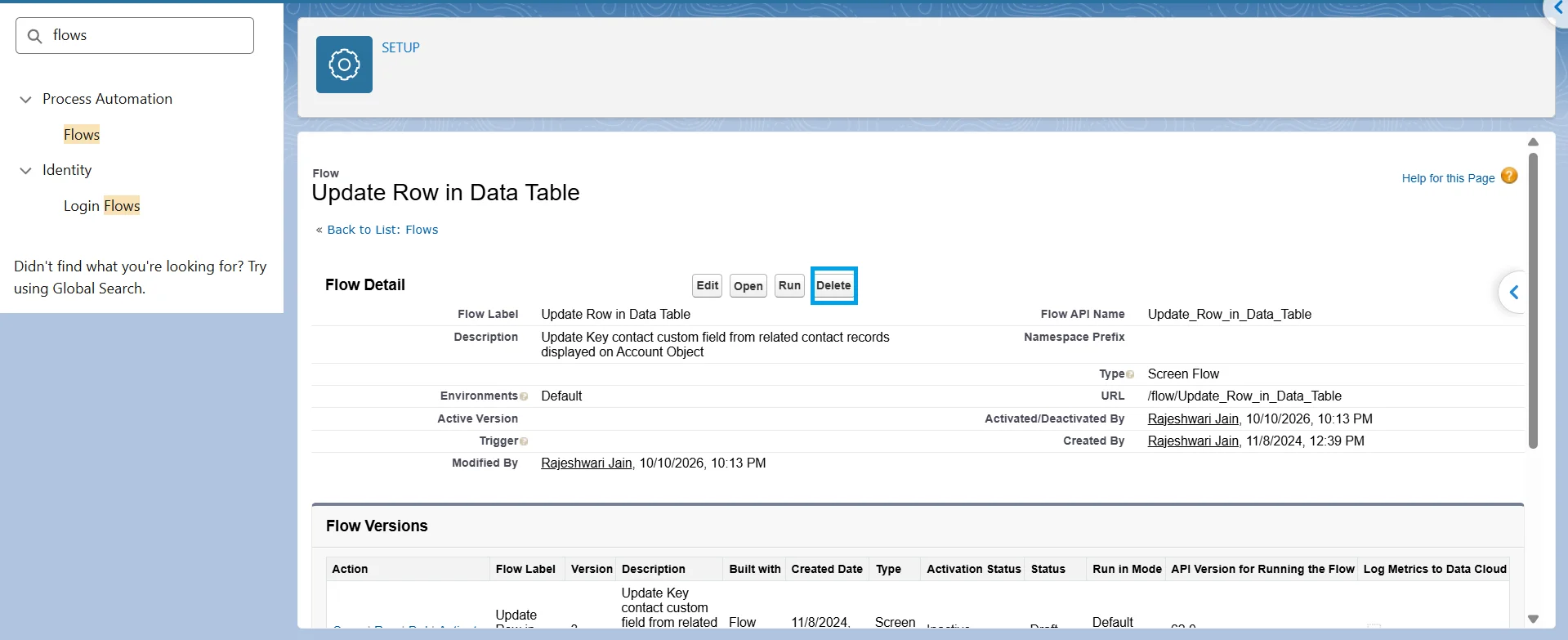Image resolution: width=1568 pixels, height=640 pixels.
Task: Click the Log Metrics to Data Cloud header
Action: tap(1435, 569)
